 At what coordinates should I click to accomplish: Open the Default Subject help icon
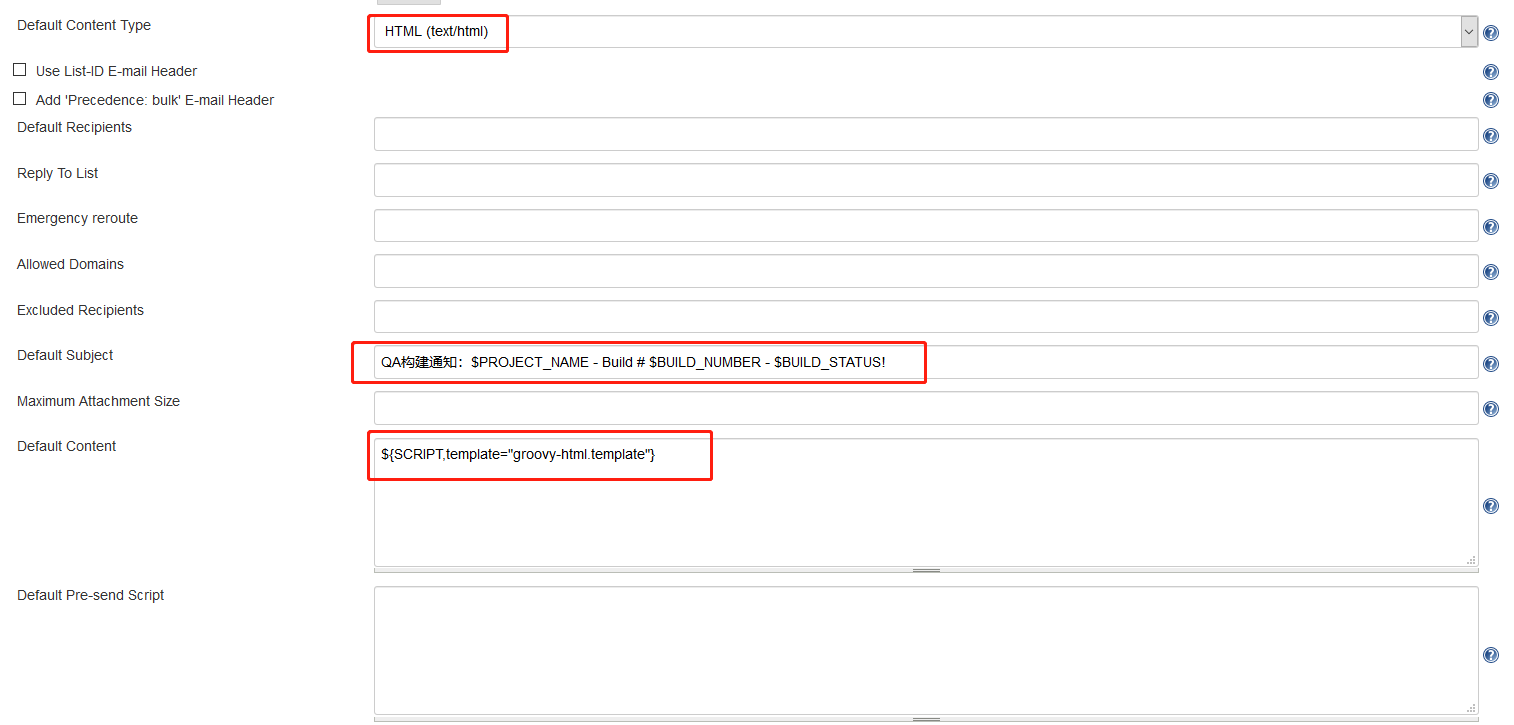click(x=1490, y=364)
